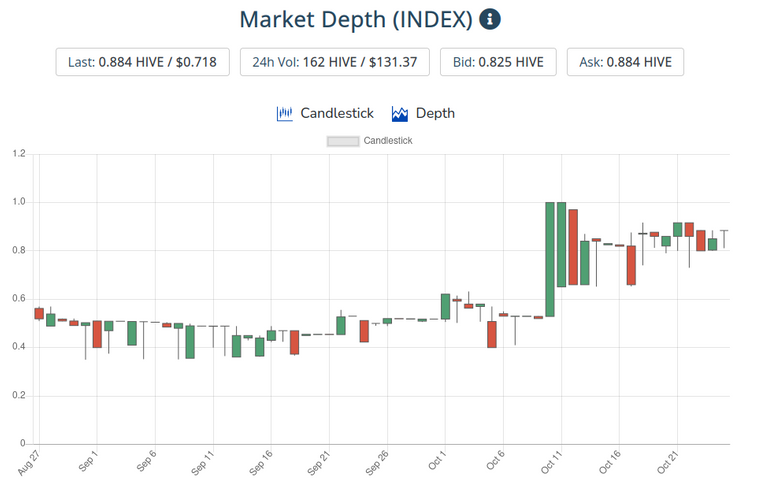Click the Last price 0.884 HIVE box
The width and height of the screenshot is (768, 495).
tap(143, 62)
